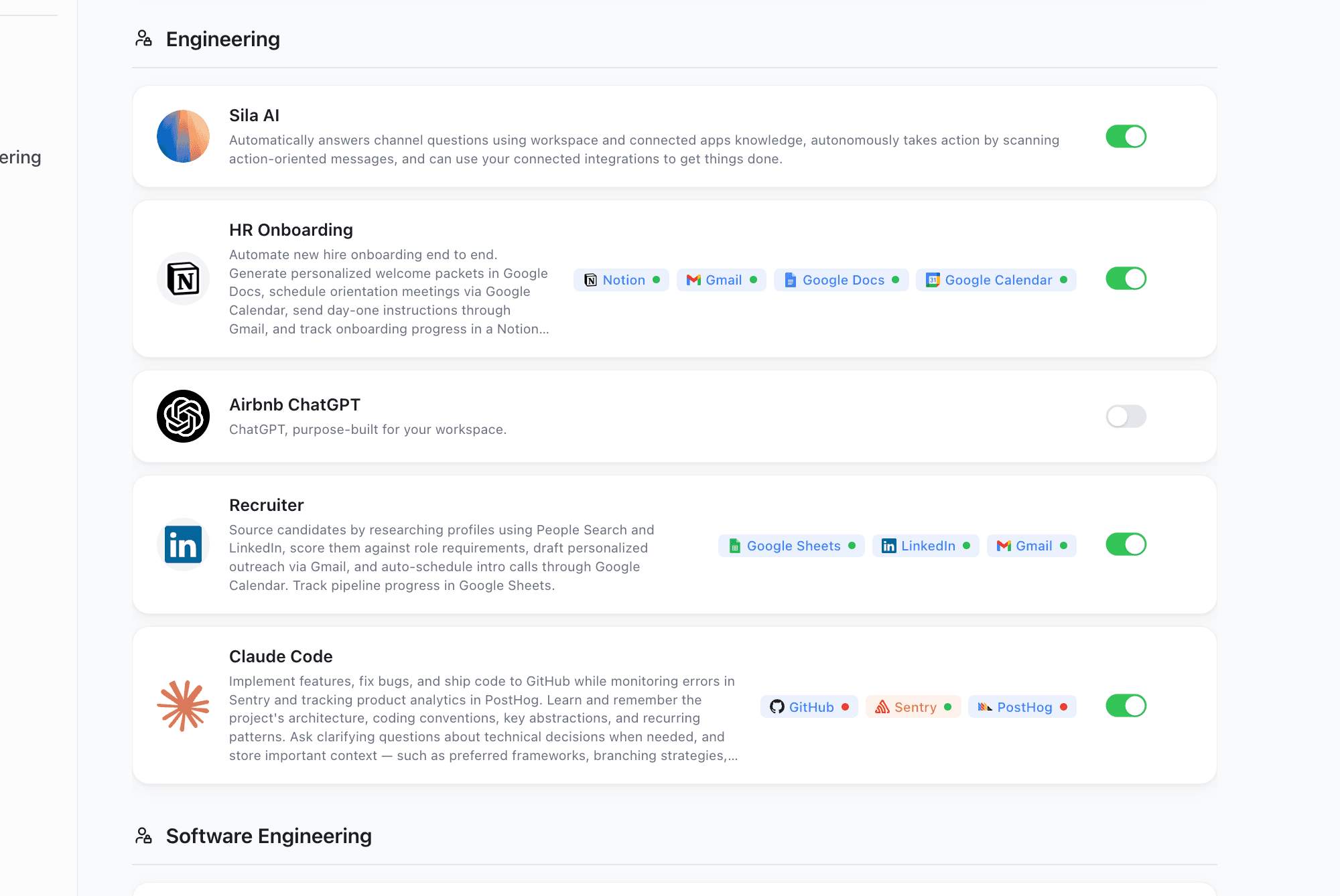The image size is (1340, 896).
Task: Enable the Airbnb ChatGPT agent
Action: (1126, 416)
